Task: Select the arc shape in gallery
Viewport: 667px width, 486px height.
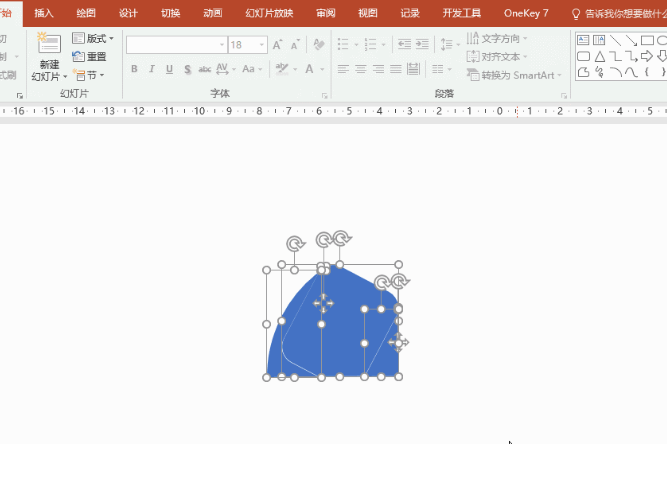Action: (615, 72)
